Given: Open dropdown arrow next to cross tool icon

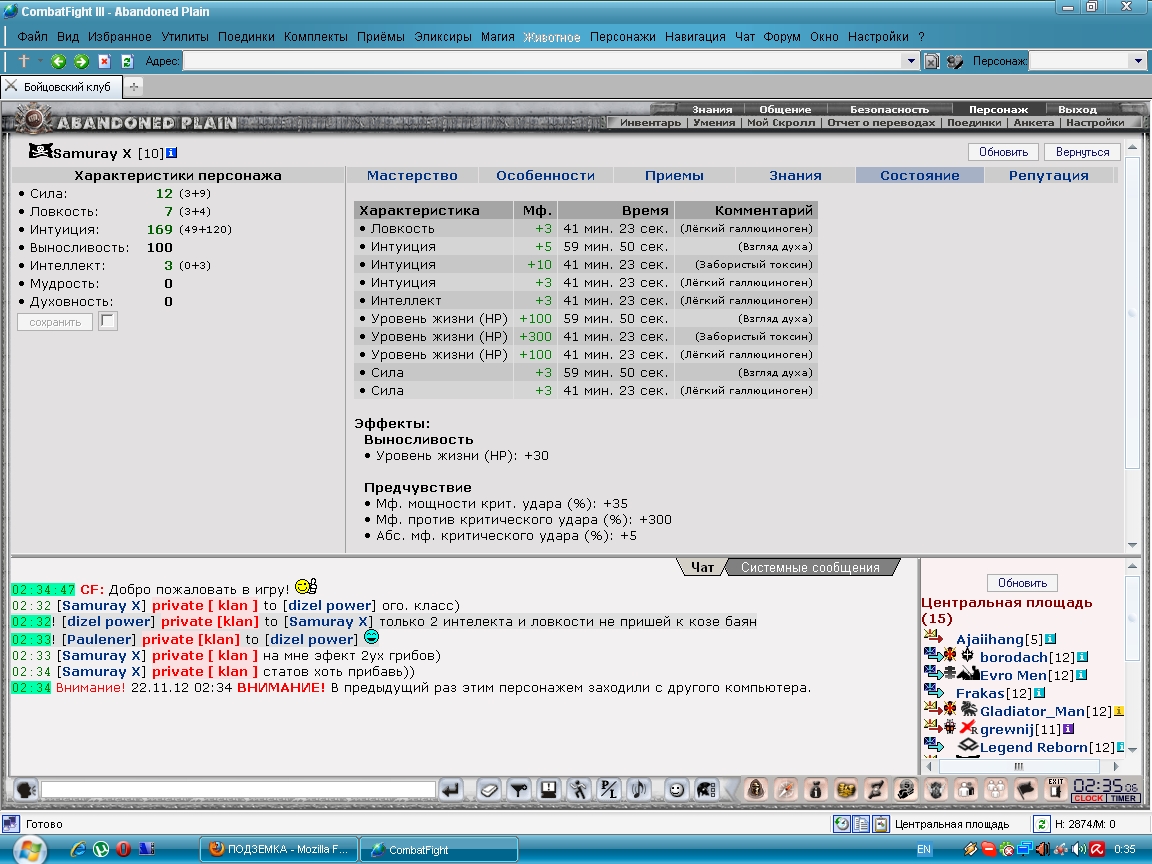Looking at the screenshot, I should [40, 61].
